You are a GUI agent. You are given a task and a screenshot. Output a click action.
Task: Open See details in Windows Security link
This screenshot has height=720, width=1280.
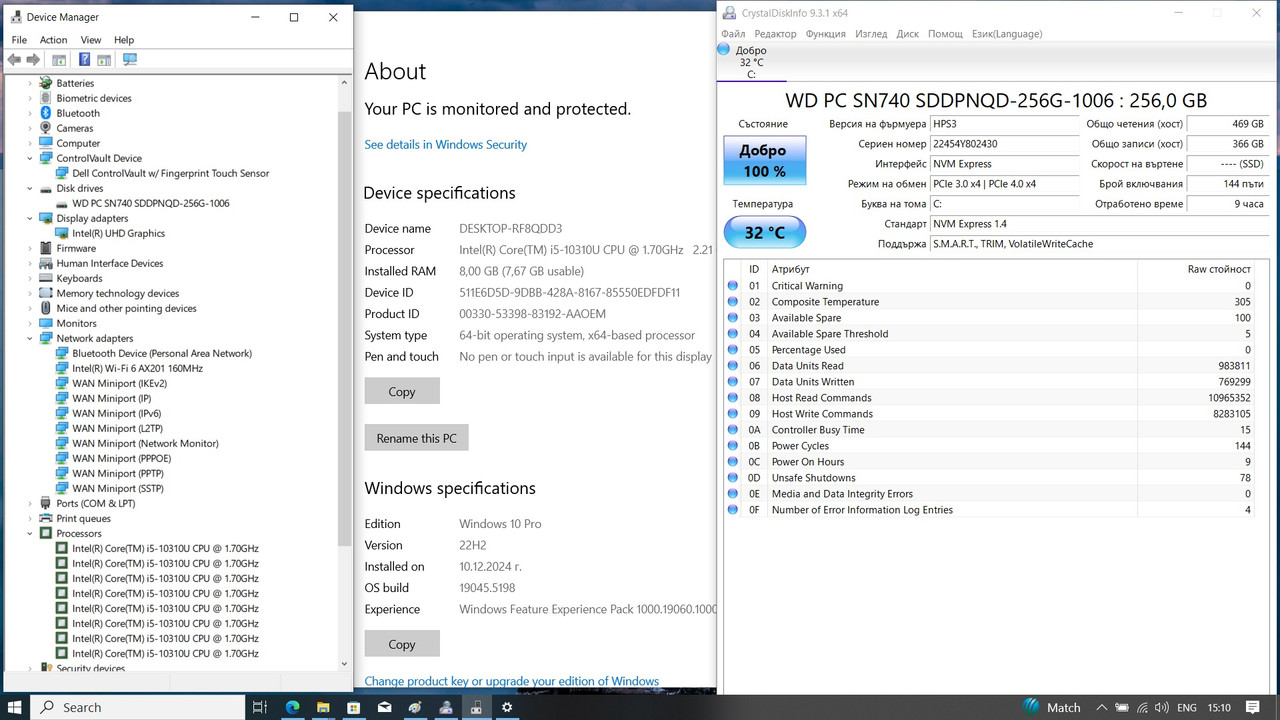[446, 144]
